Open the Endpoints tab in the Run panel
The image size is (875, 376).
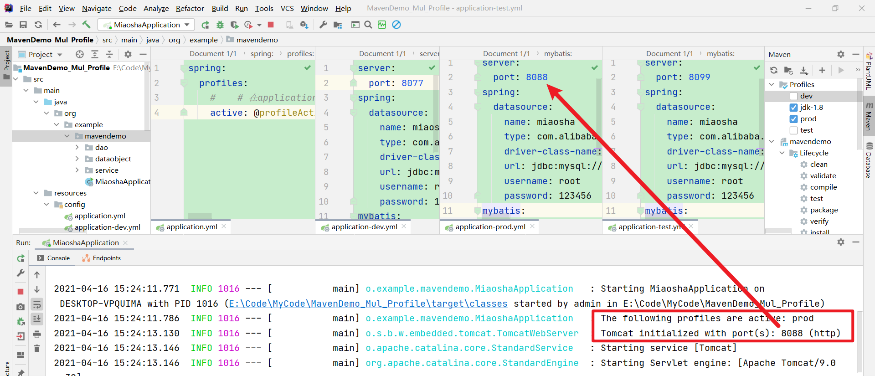[102, 258]
